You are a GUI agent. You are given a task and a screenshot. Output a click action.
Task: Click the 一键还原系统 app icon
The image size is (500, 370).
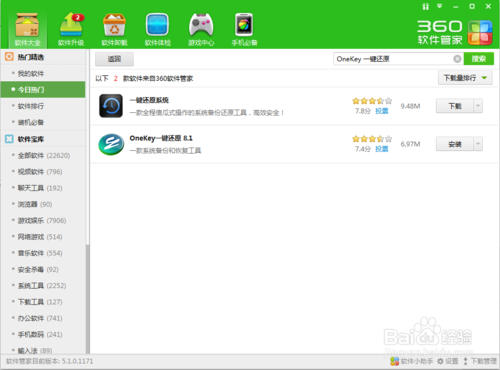point(111,106)
